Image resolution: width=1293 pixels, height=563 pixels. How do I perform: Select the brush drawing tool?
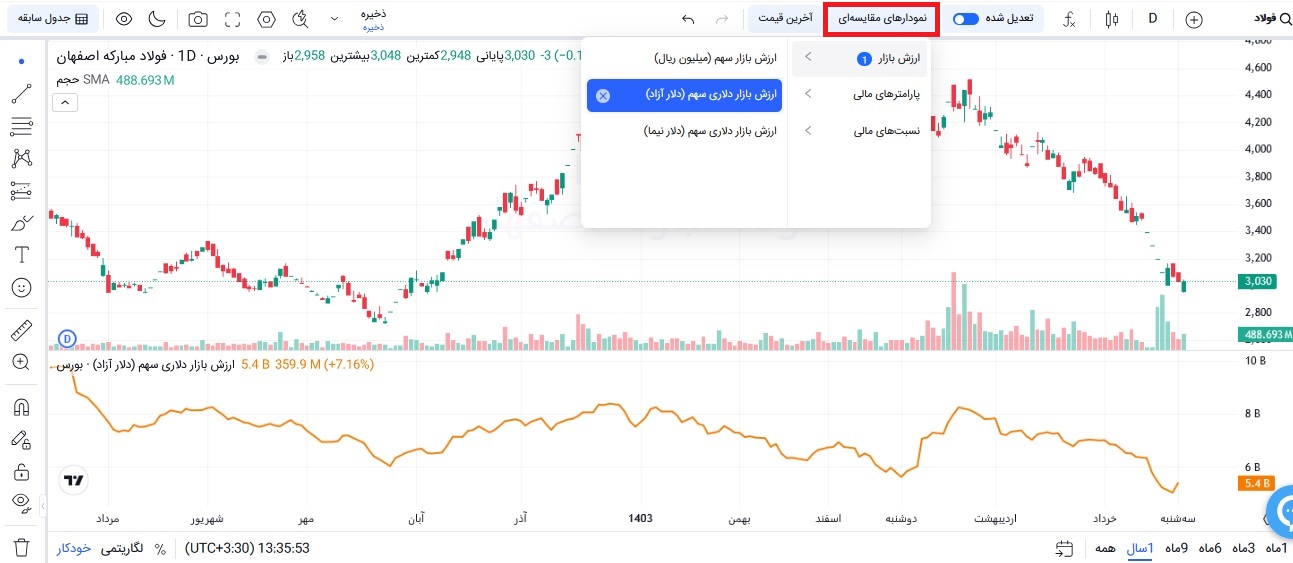21,222
